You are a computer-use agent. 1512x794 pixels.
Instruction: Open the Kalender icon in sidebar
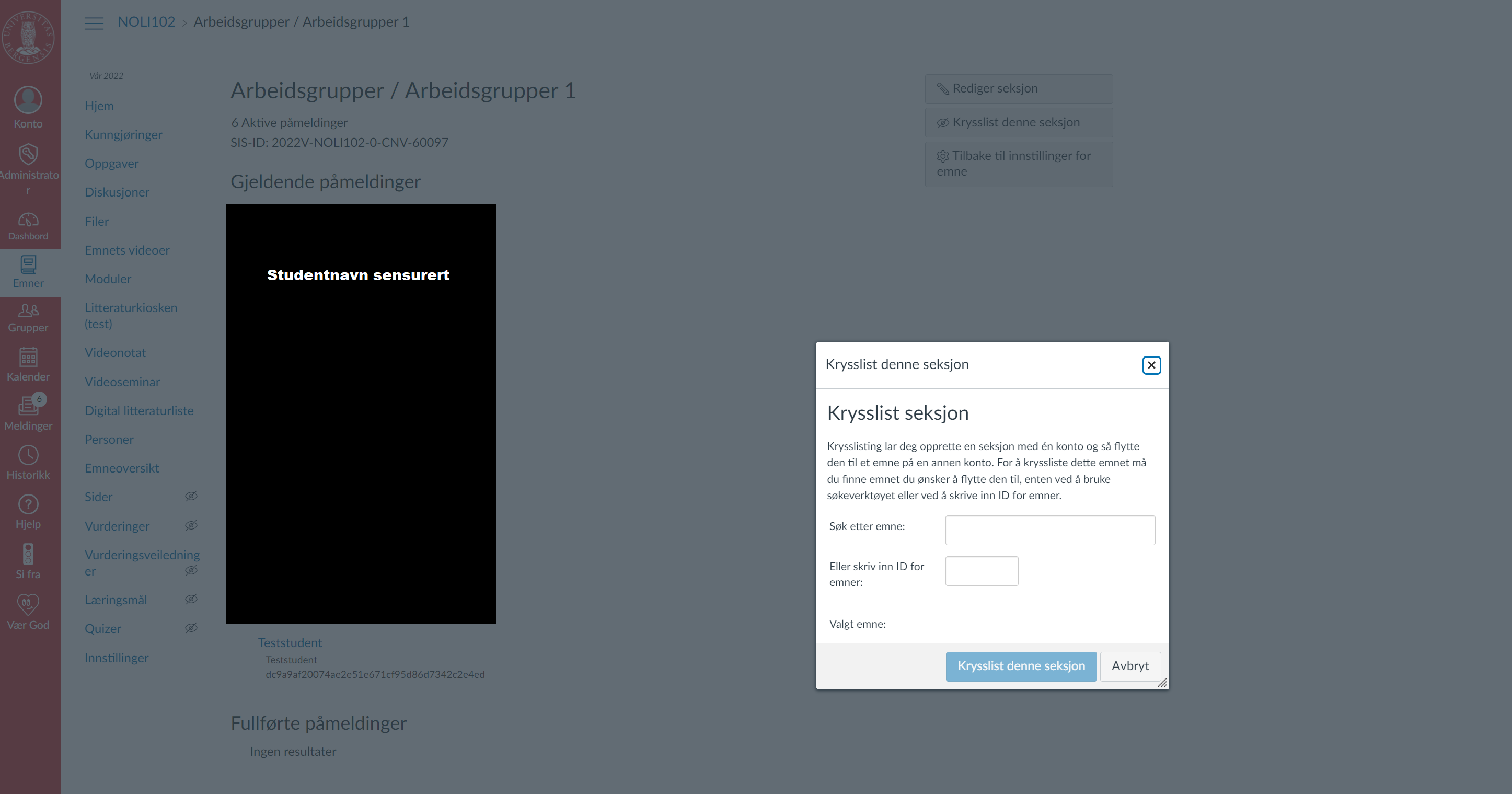click(28, 357)
